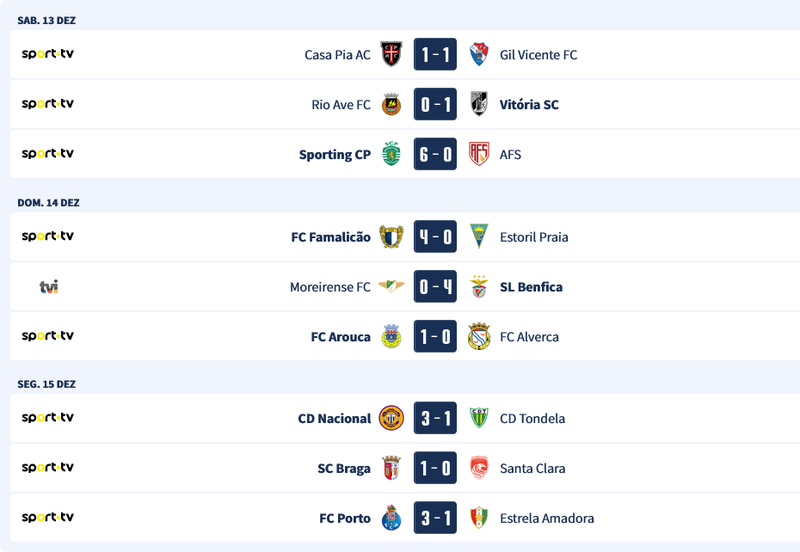Open the Rio Ave FC team link
The width and height of the screenshot is (800, 552).
pyautogui.click(x=341, y=105)
